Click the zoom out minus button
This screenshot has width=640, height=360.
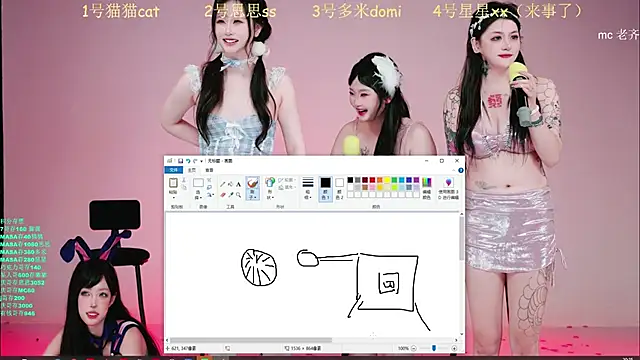(413, 348)
